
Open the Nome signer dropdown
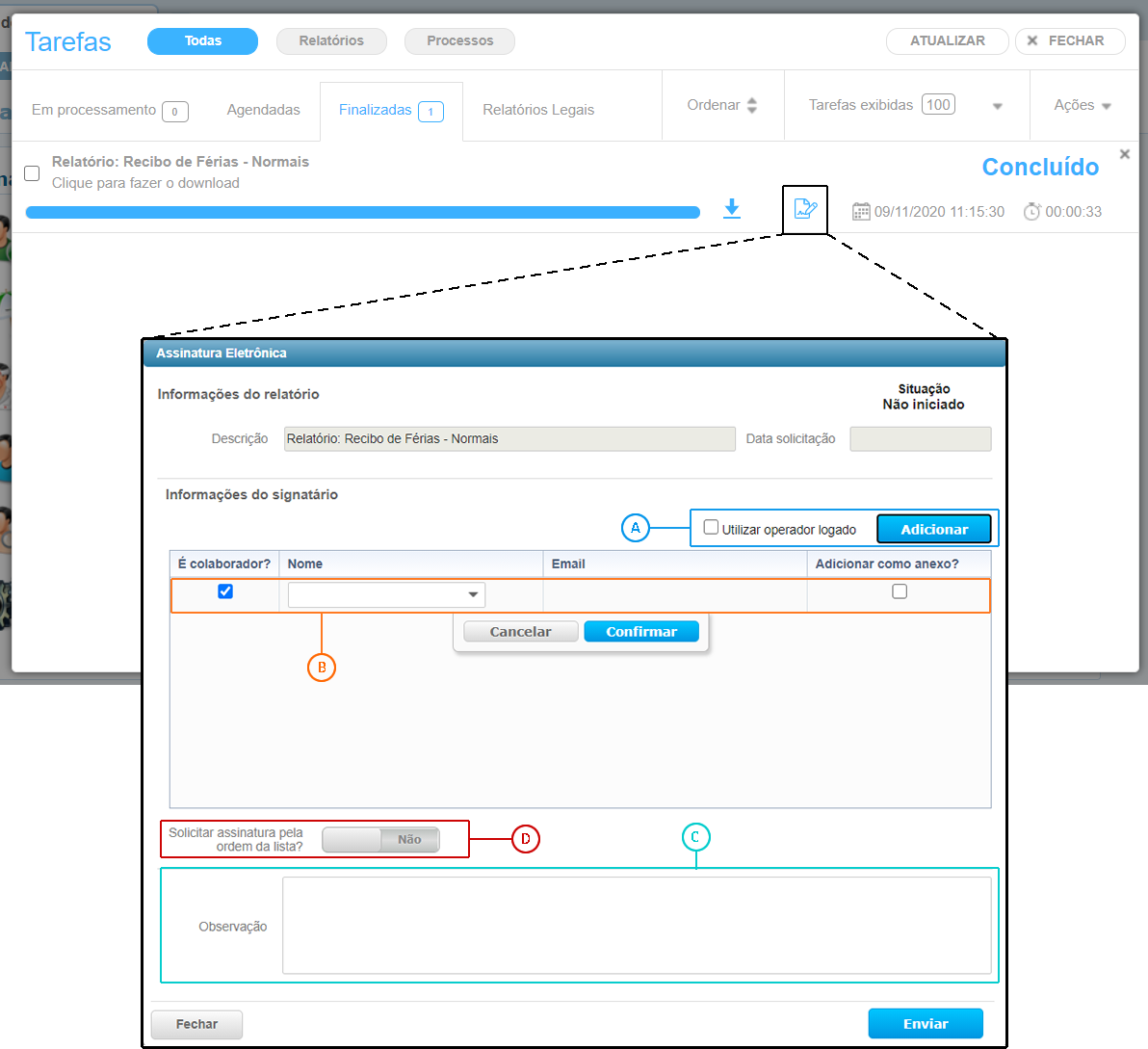click(x=473, y=594)
